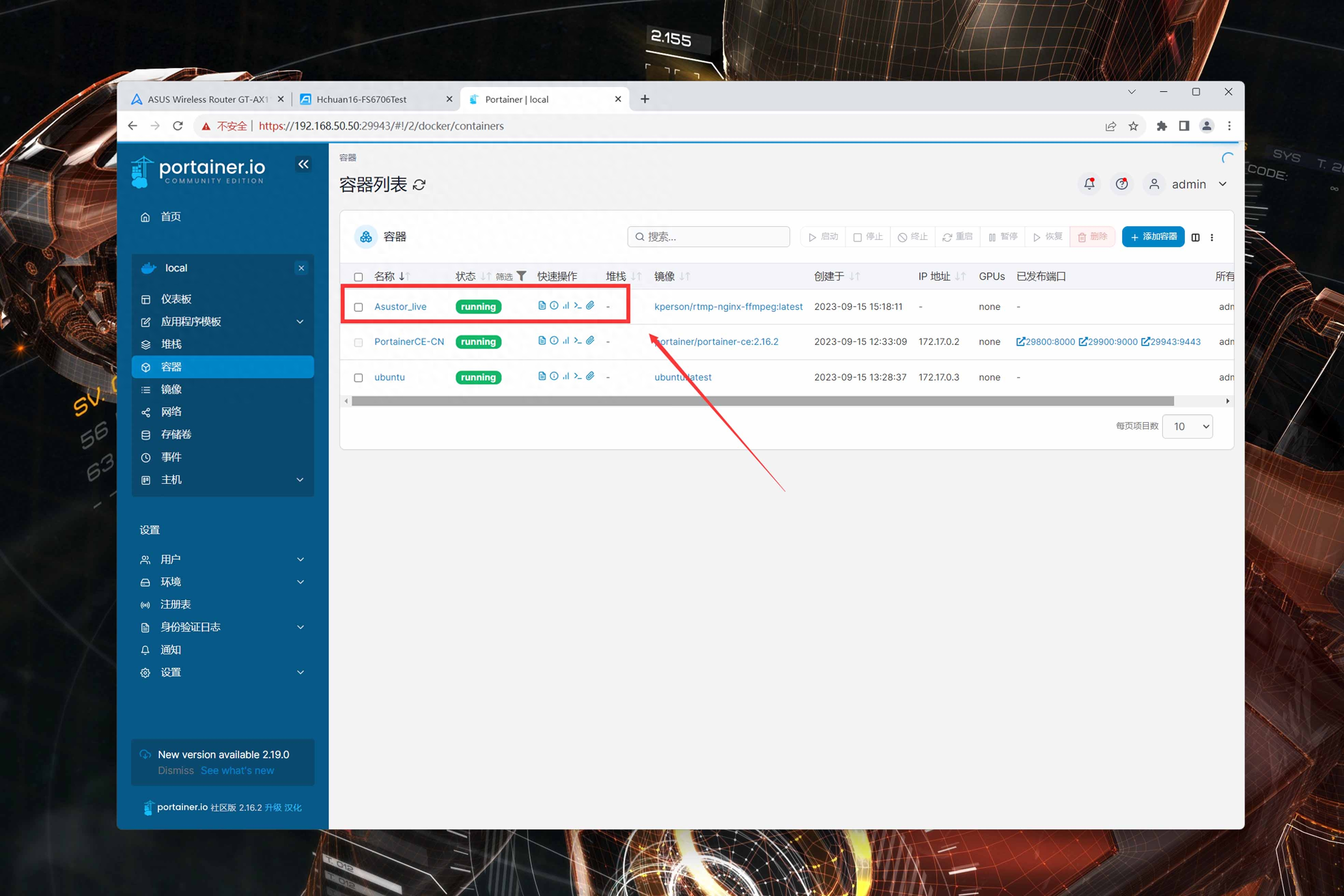Viewport: 1344px width, 896px height.
Task: Click attach paperclip icon for PortainerCE-CN
Action: click(590, 340)
